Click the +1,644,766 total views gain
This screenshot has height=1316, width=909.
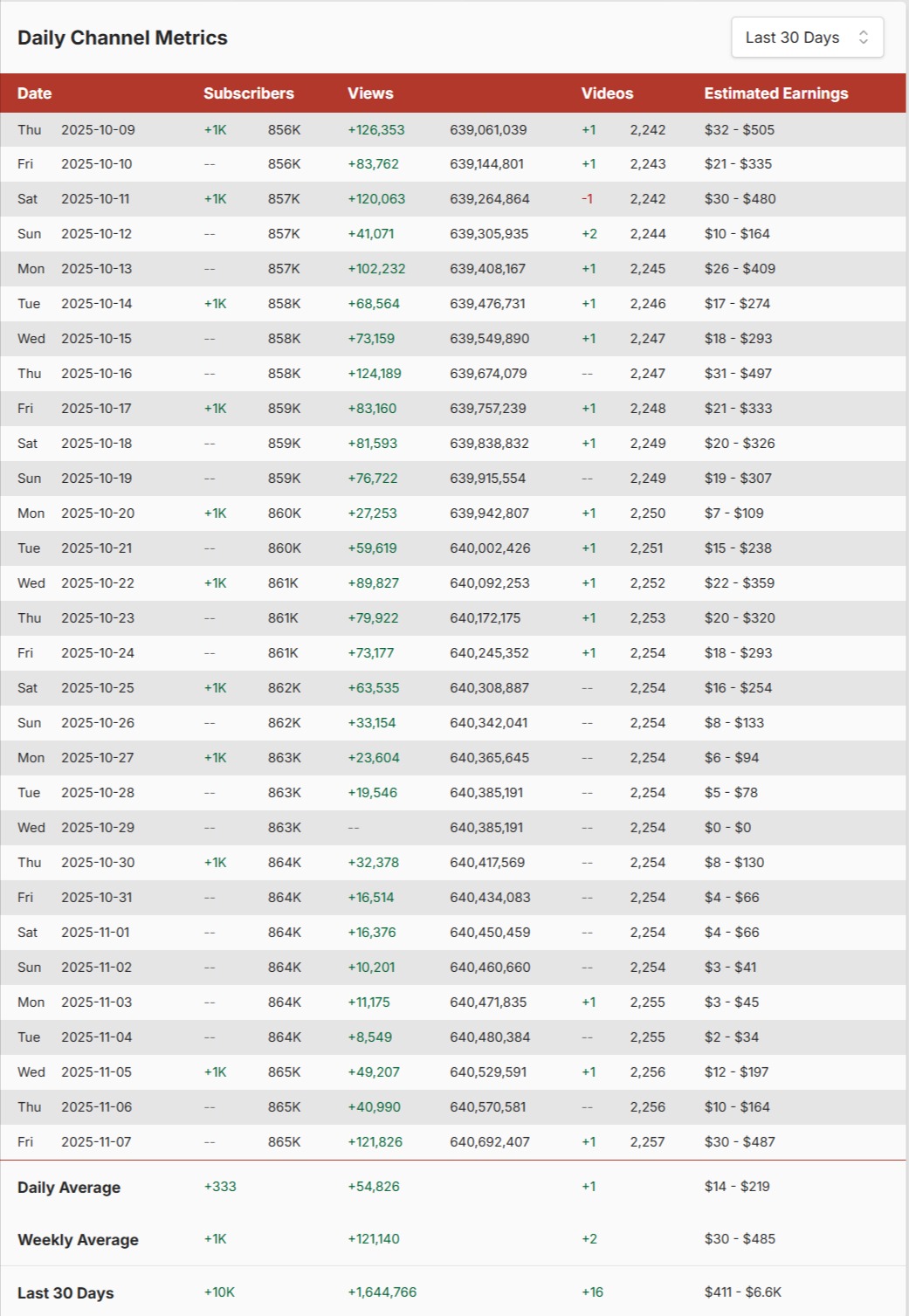click(382, 1292)
